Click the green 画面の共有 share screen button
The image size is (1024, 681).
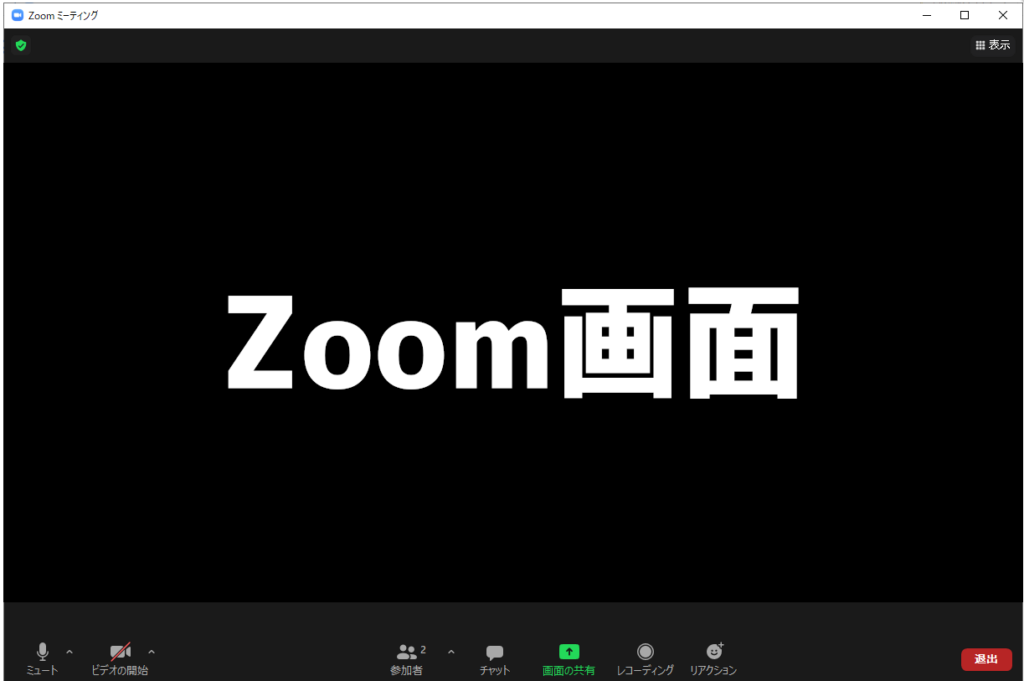(569, 659)
